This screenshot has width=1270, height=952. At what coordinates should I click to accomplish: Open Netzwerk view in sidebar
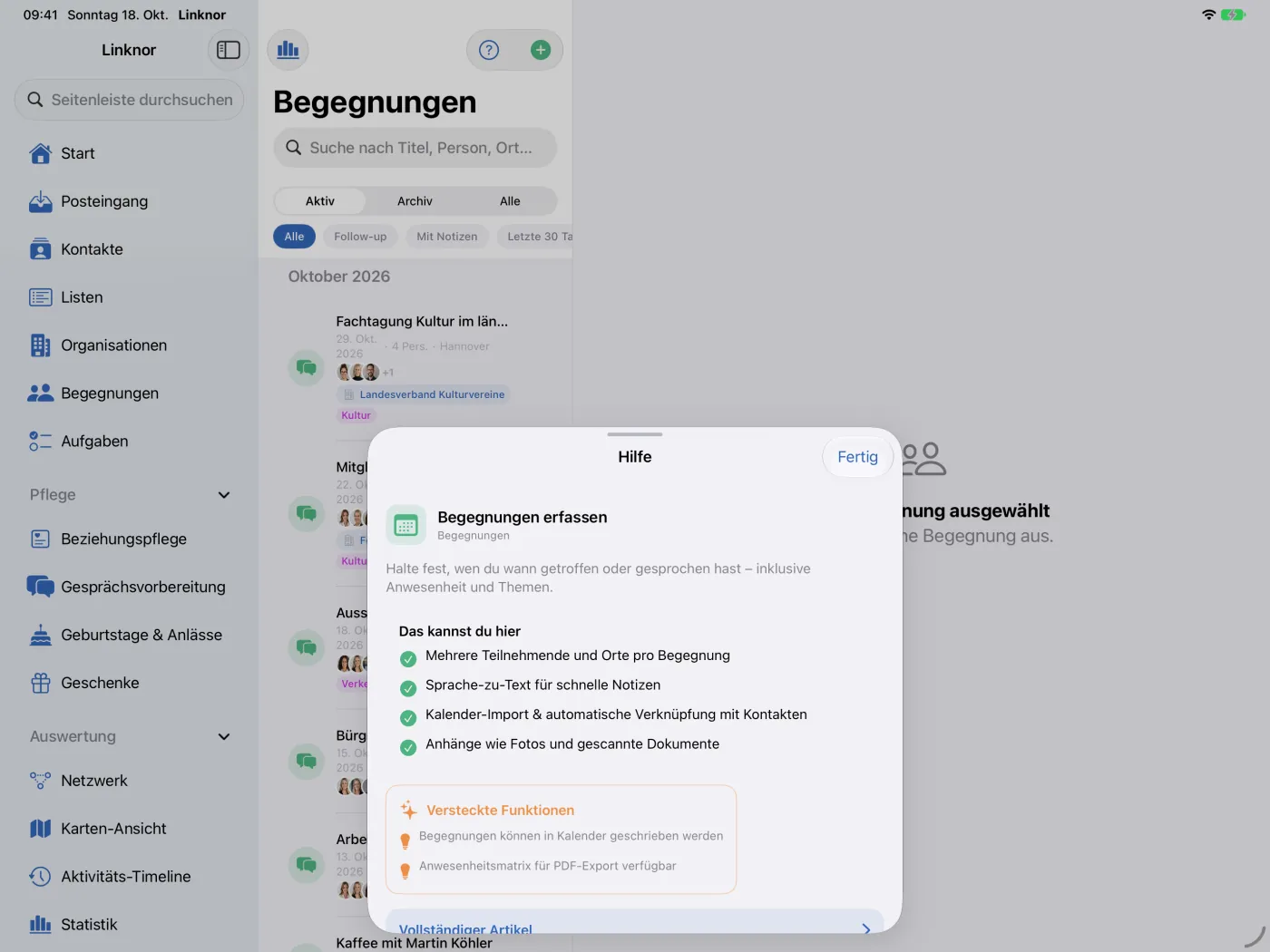pyautogui.click(x=129, y=781)
